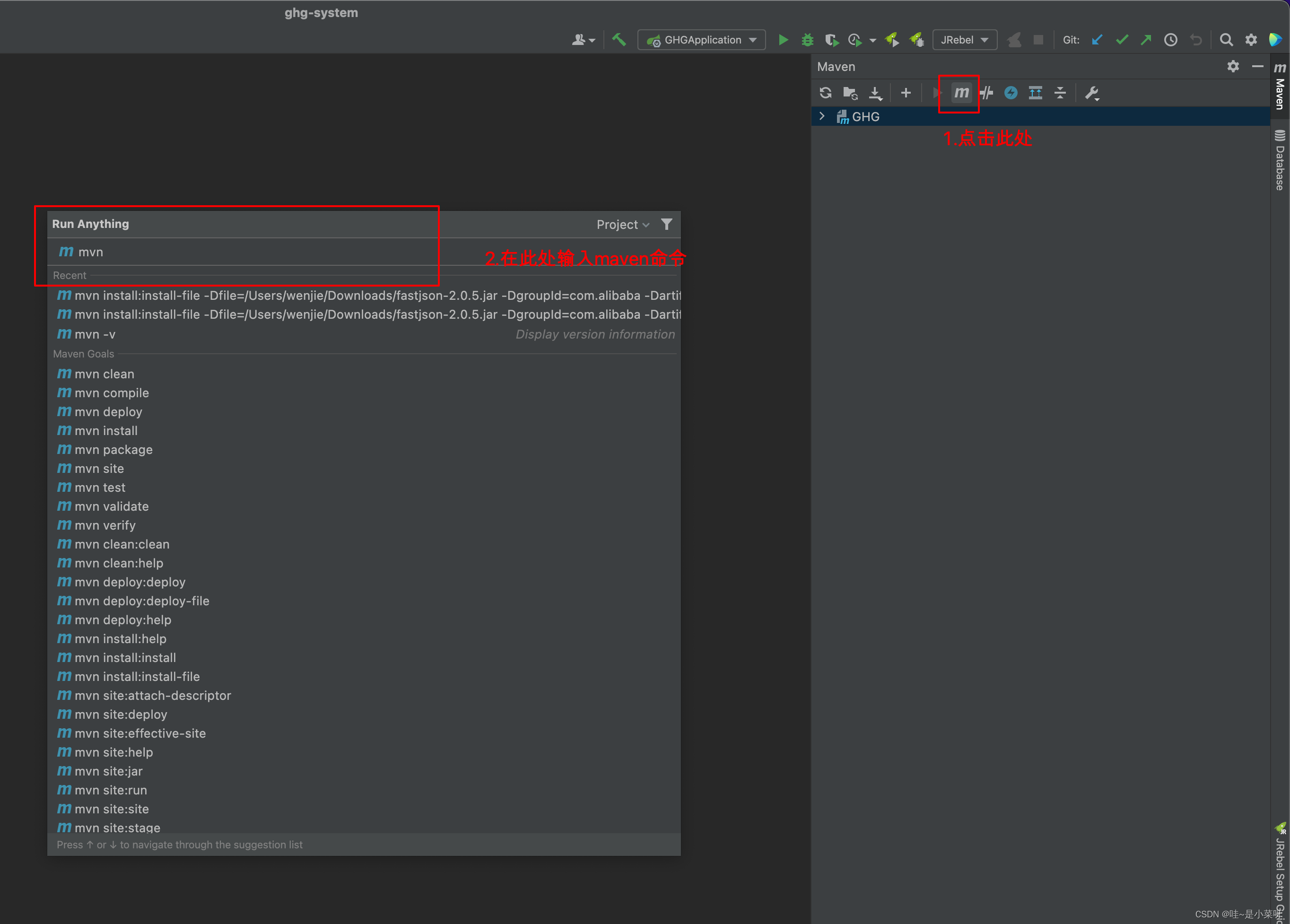Select 'mvn compile' goal

click(364, 393)
